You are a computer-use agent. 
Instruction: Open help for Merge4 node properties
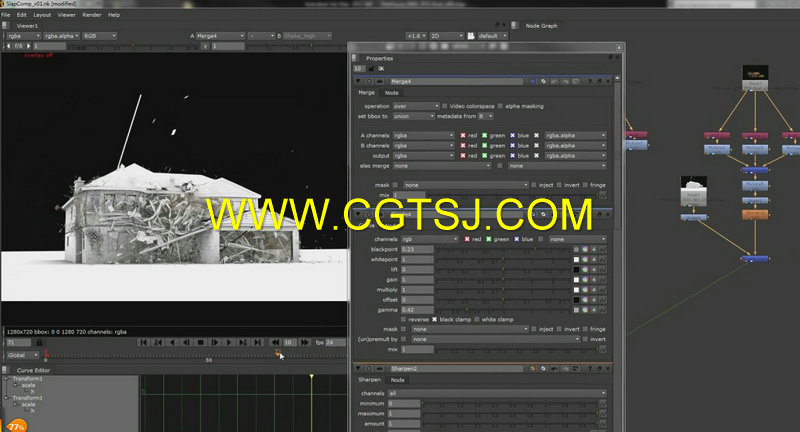590,82
